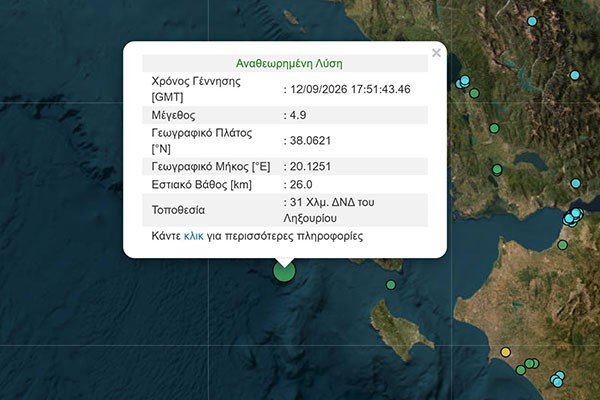Select the green marker north of Zakynthos island
The image size is (600, 400).
pyautogui.click(x=391, y=285)
